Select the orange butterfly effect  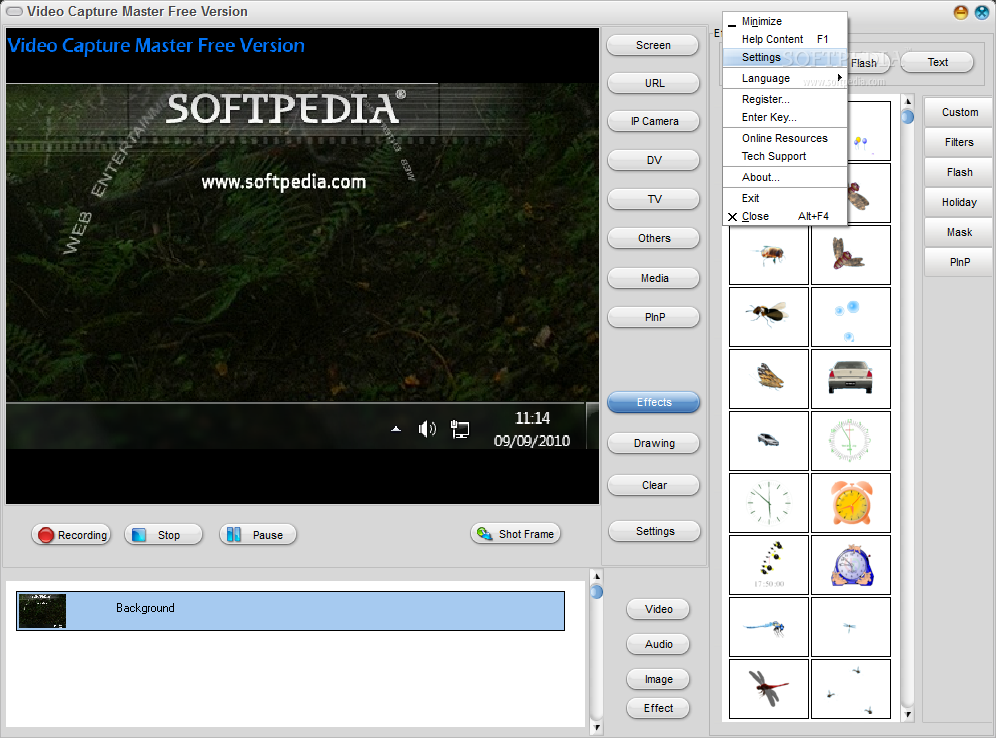769,379
